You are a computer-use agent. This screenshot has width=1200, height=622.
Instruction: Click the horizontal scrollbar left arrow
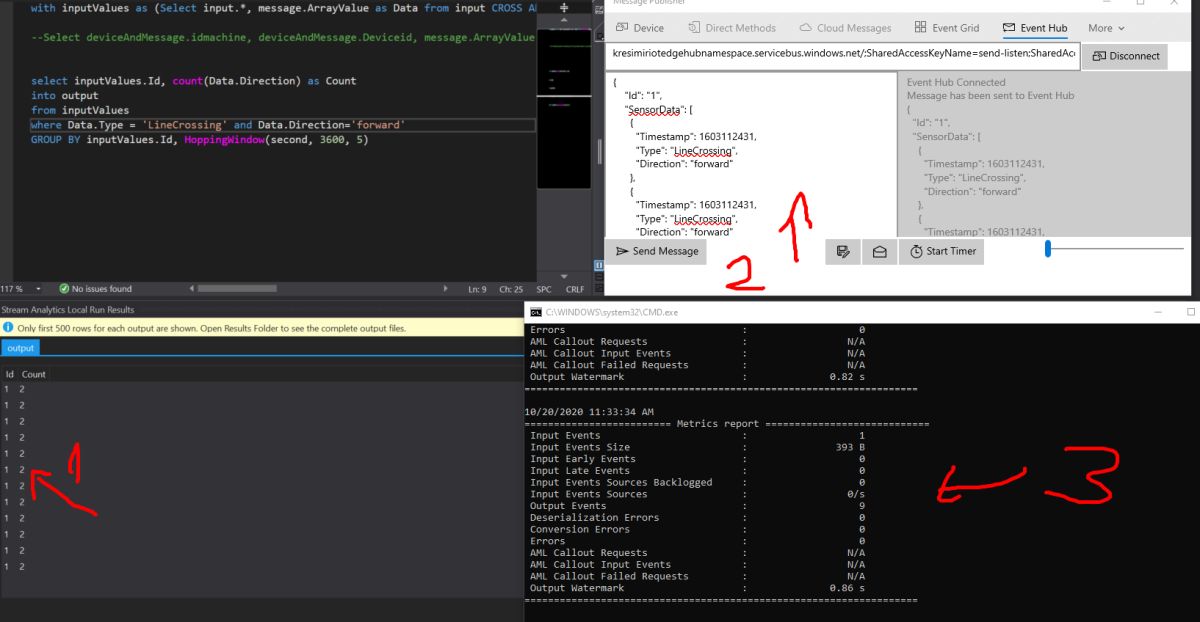[x=190, y=289]
